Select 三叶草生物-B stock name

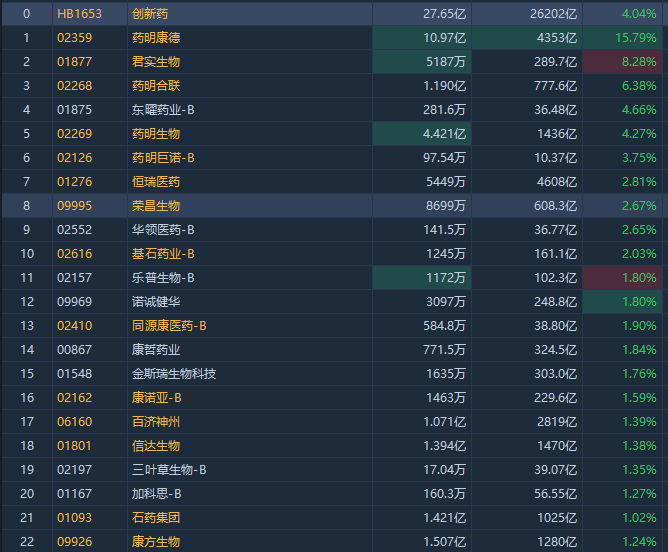pyautogui.click(x=169, y=469)
